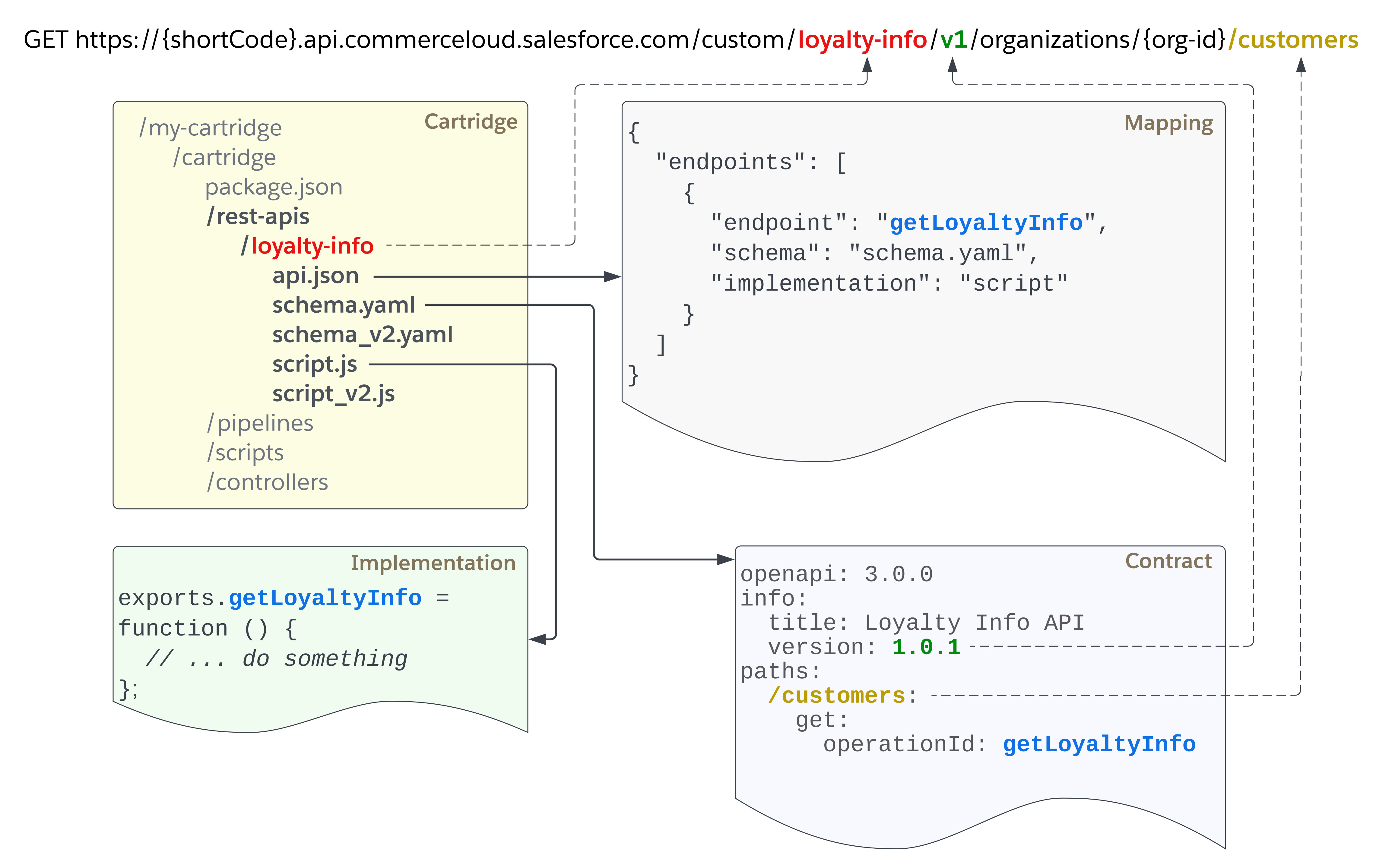This screenshot has width=1395, height=868.
Task: Click 'organizations' segment in the URL
Action: click(x=1054, y=40)
